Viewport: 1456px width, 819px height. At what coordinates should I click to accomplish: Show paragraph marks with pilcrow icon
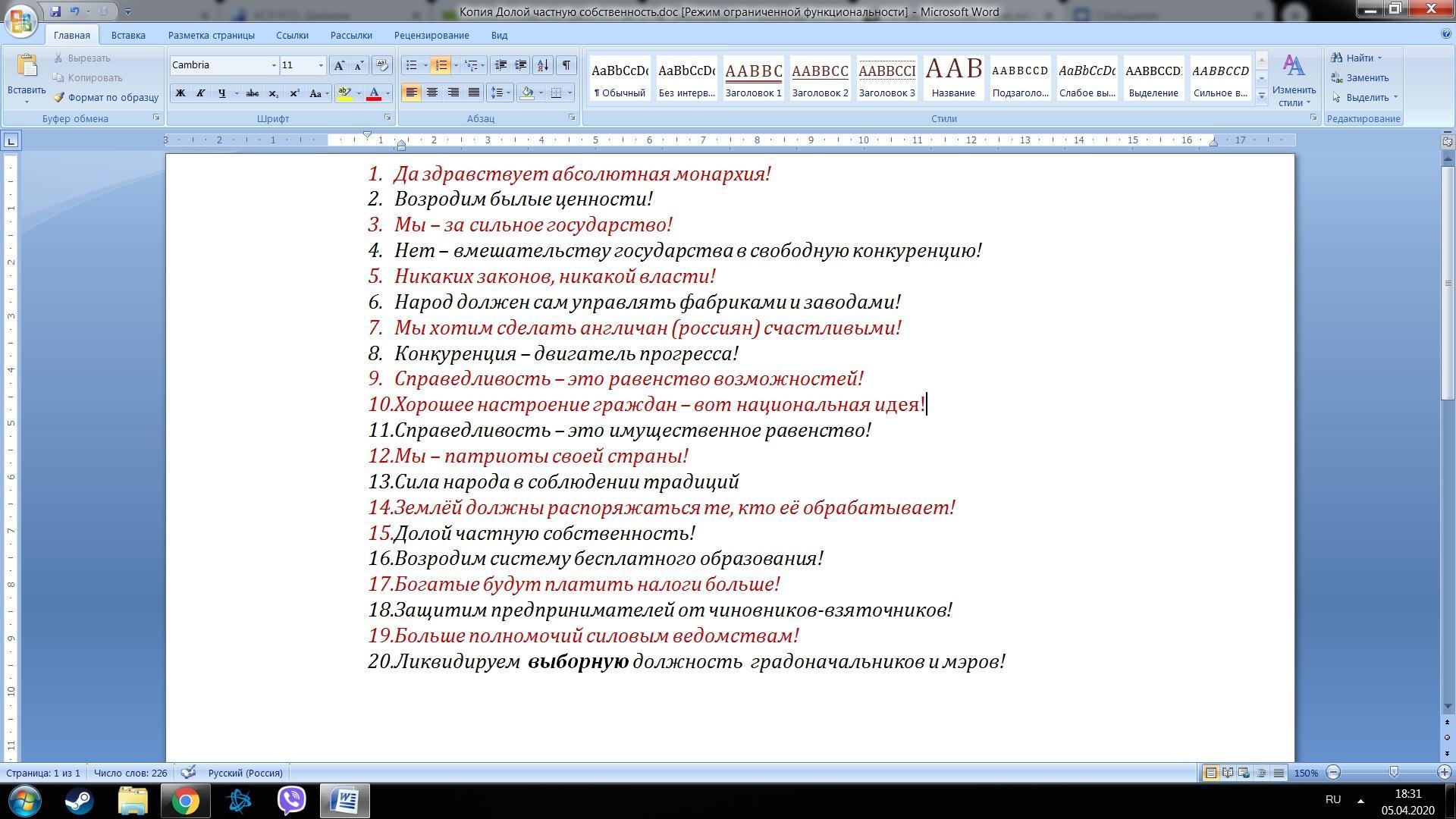point(566,65)
